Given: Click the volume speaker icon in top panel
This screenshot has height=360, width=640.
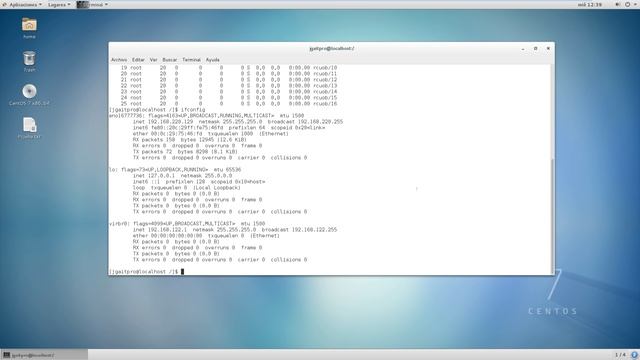Looking at the screenshot, I should (617, 4).
